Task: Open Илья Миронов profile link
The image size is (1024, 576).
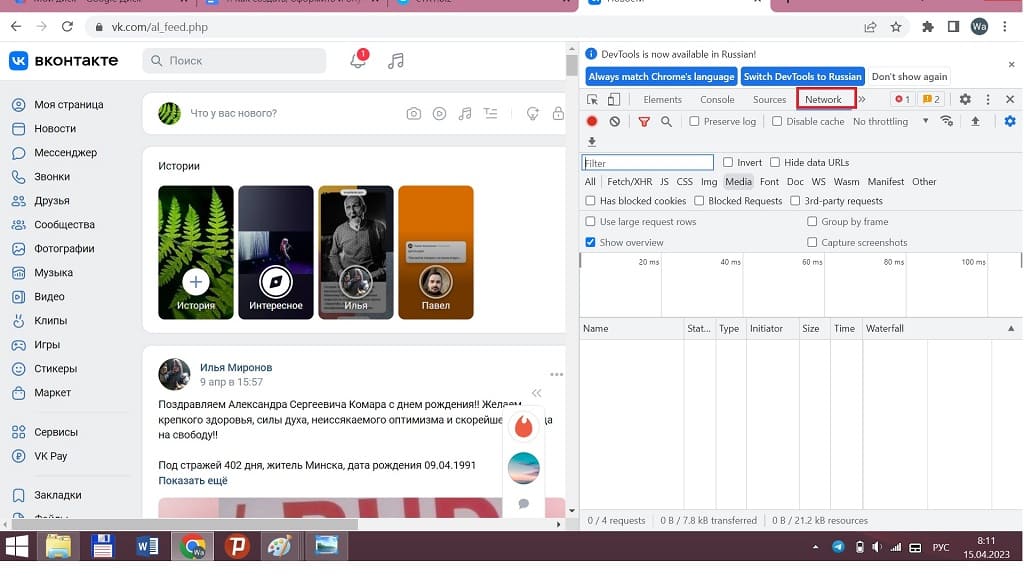Action: pos(236,368)
